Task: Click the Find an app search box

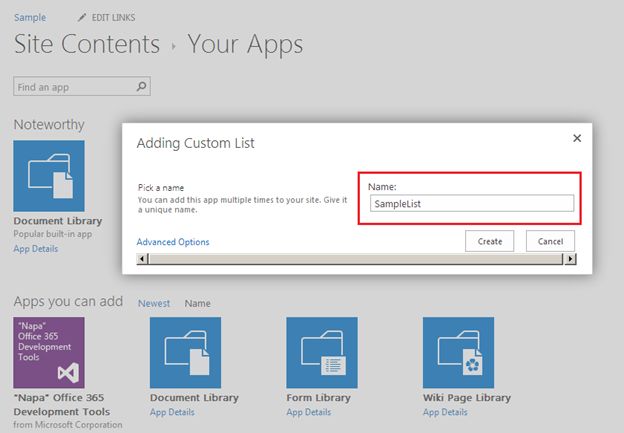Action: coord(74,87)
